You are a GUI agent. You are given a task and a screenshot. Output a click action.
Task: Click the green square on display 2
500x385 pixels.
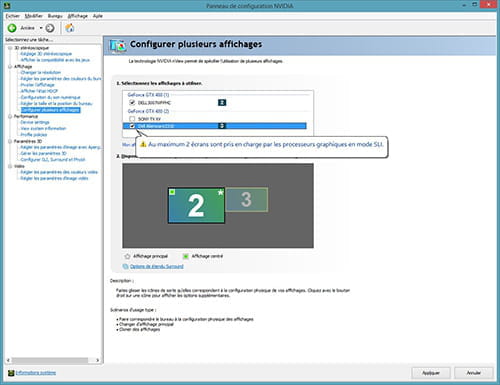(x=172, y=192)
